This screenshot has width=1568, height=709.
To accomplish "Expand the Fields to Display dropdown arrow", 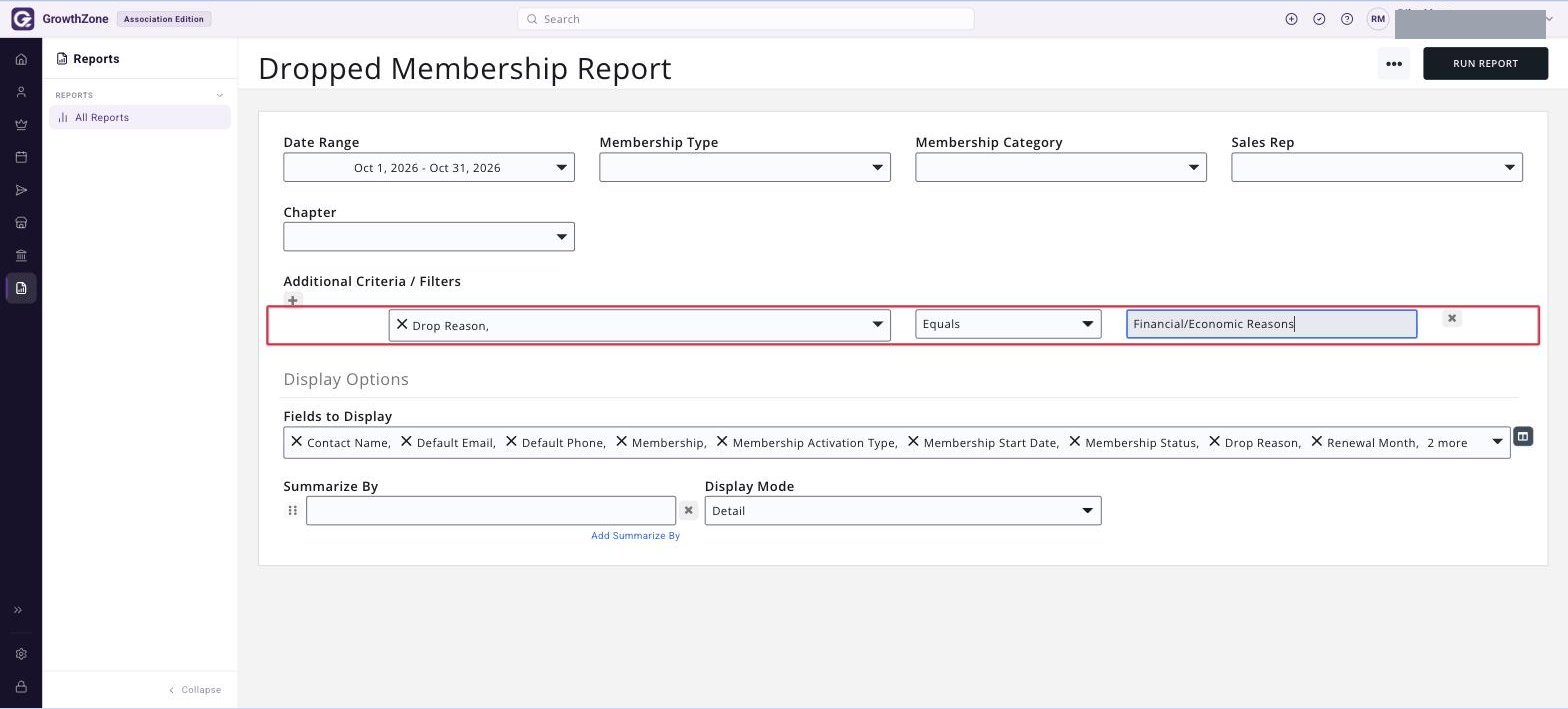I will tap(1497, 442).
